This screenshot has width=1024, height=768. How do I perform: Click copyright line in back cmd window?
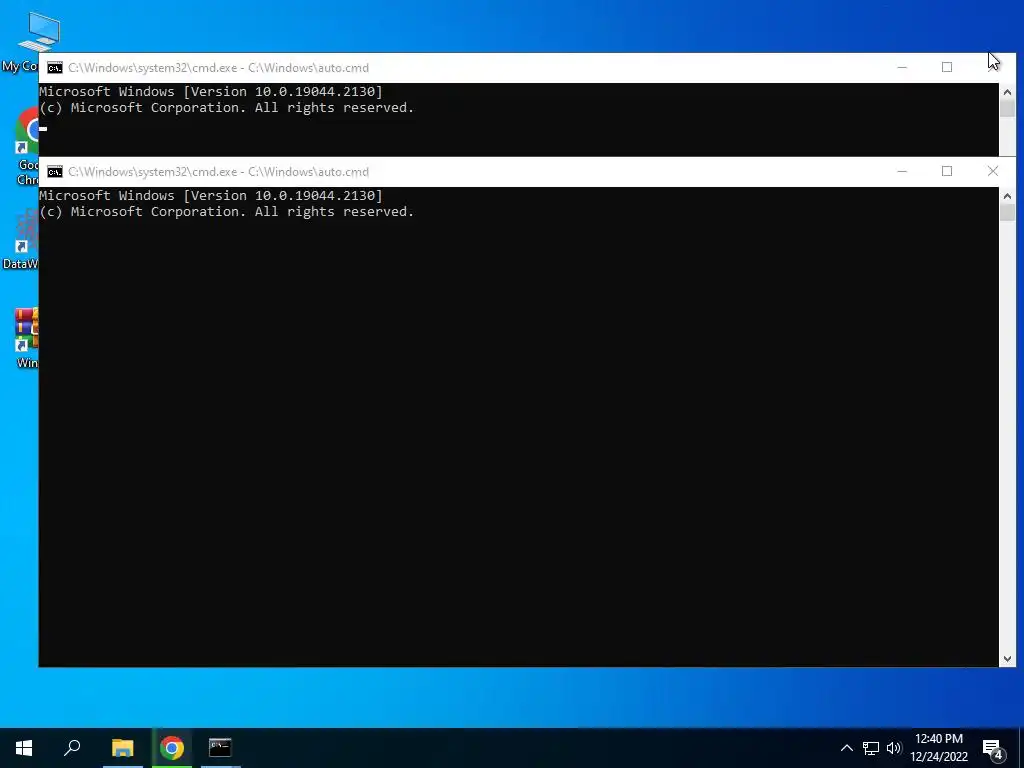coord(227,108)
